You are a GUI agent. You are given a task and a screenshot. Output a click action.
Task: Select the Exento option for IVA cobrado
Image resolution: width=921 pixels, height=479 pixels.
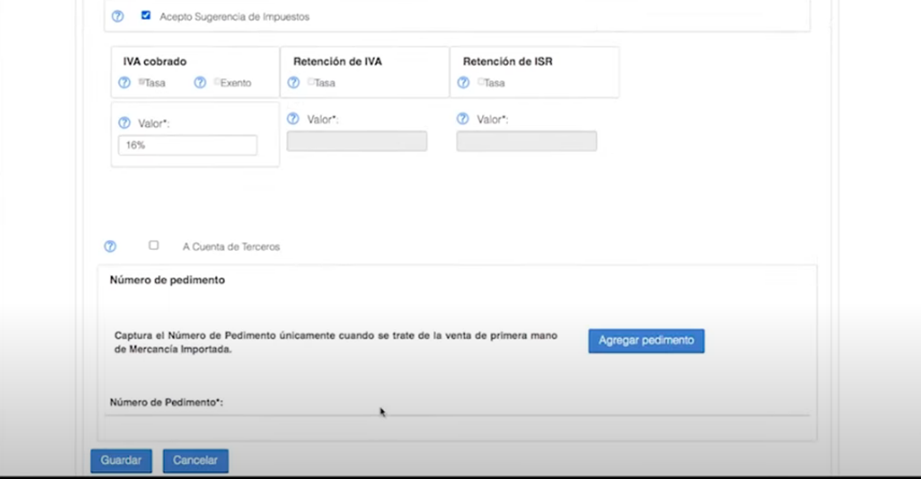tap(216, 82)
